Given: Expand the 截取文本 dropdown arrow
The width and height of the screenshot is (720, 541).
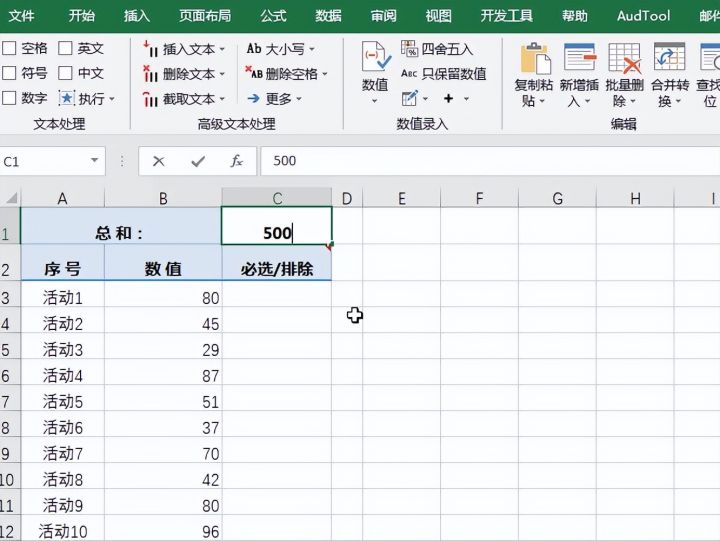Looking at the screenshot, I should [222, 98].
